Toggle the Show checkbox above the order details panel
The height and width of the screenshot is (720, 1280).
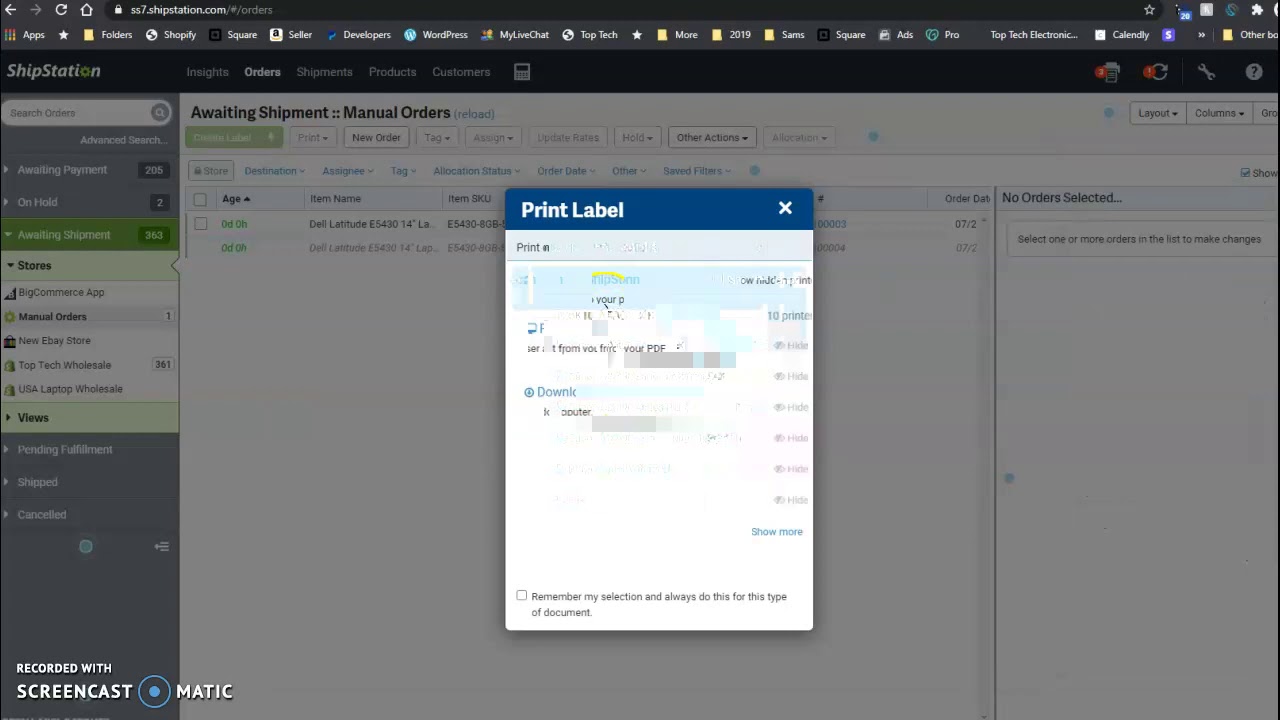1245,173
